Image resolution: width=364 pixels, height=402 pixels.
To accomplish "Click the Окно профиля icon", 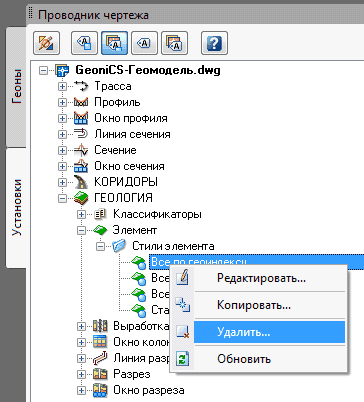I will (x=81, y=118).
